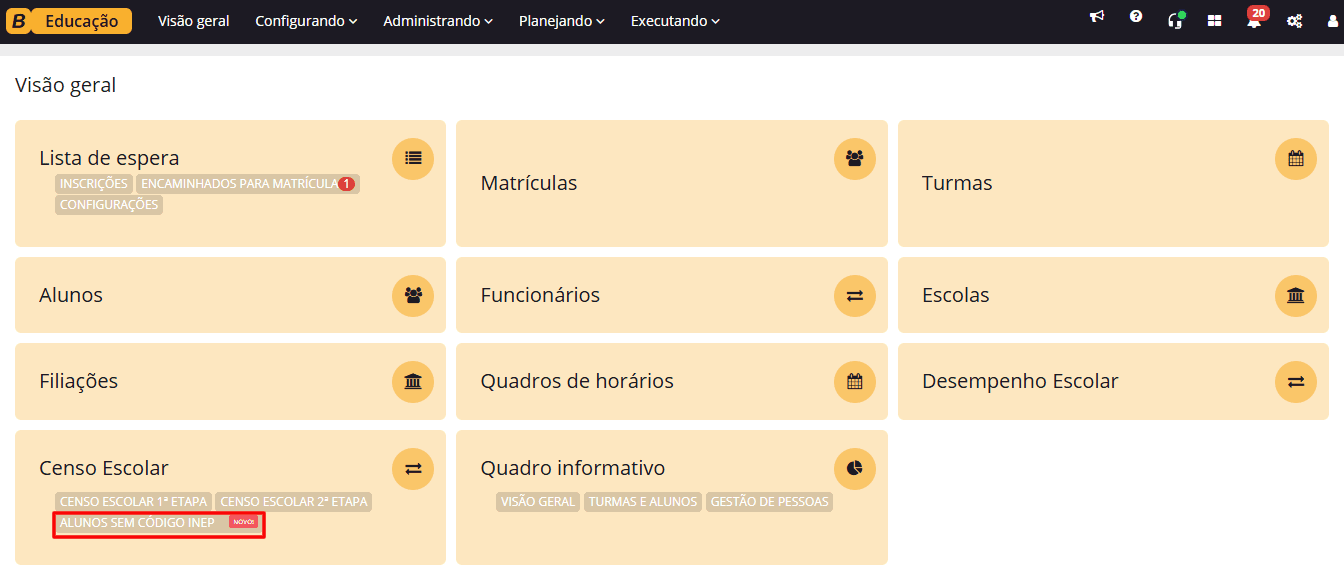Image resolution: width=1344 pixels, height=571 pixels.
Task: Open the Funcionários card
Action: pyautogui.click(x=672, y=295)
